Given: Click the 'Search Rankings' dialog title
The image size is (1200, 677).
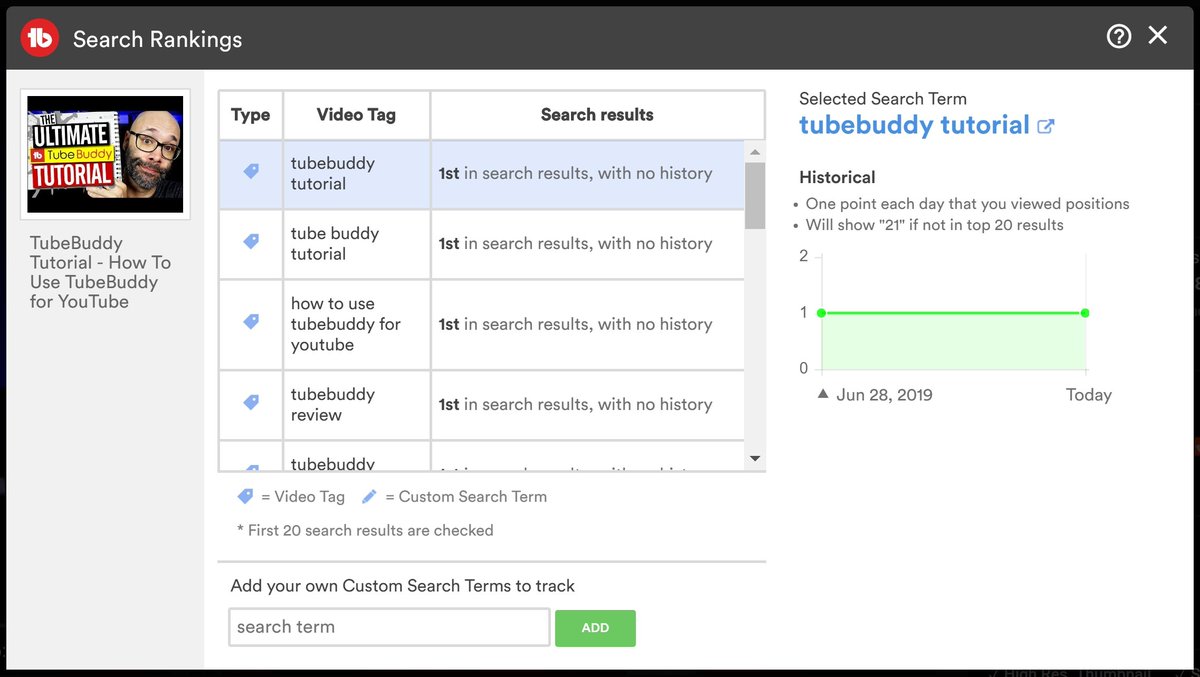Looking at the screenshot, I should pyautogui.click(x=158, y=39).
